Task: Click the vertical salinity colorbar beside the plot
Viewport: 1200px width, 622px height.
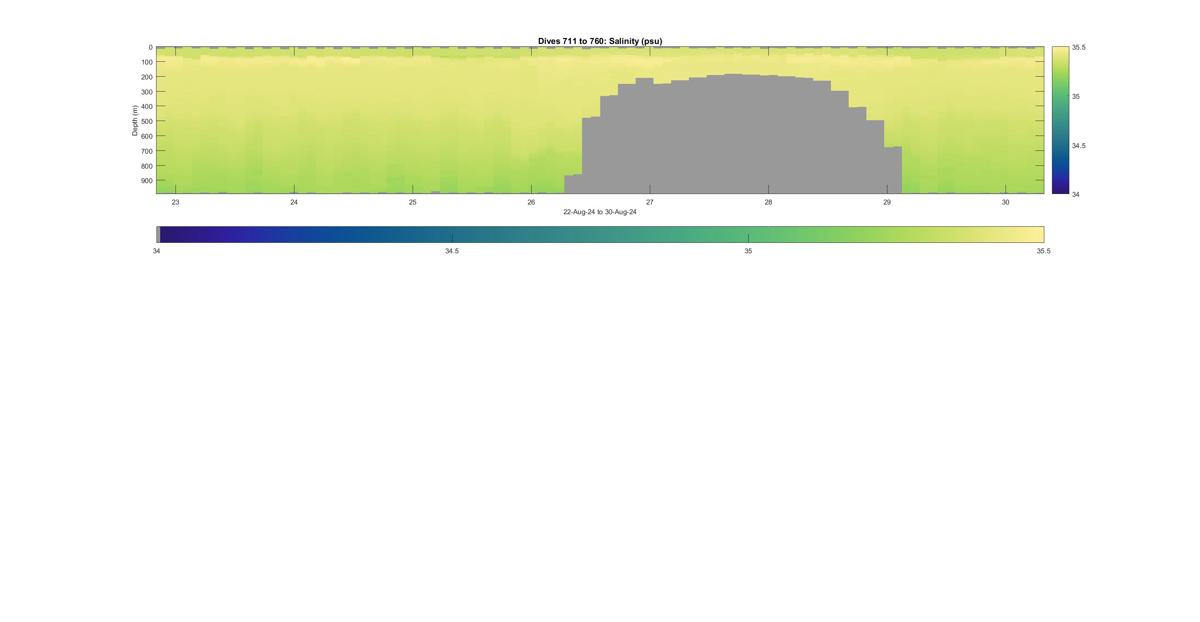Action: click(1060, 120)
